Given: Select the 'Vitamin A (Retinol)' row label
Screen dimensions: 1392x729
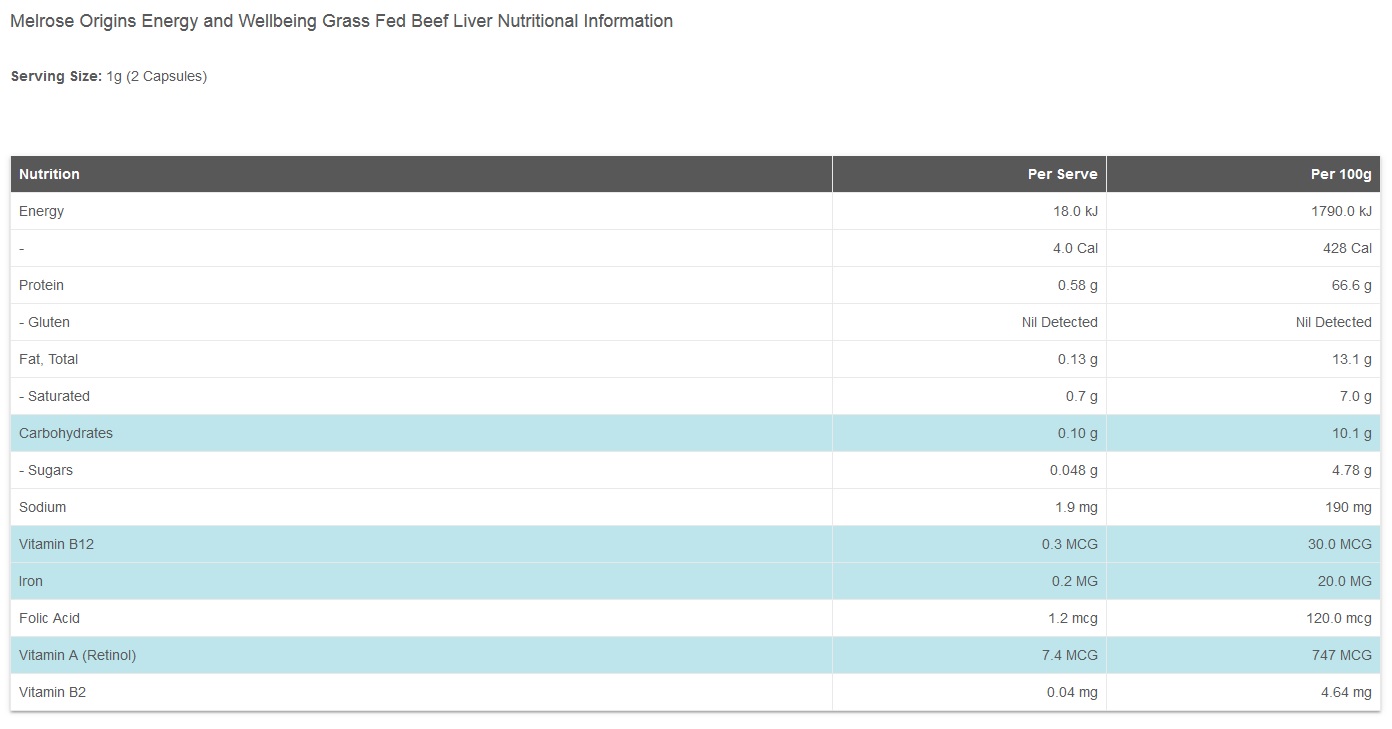Looking at the screenshot, I should 77,655.
